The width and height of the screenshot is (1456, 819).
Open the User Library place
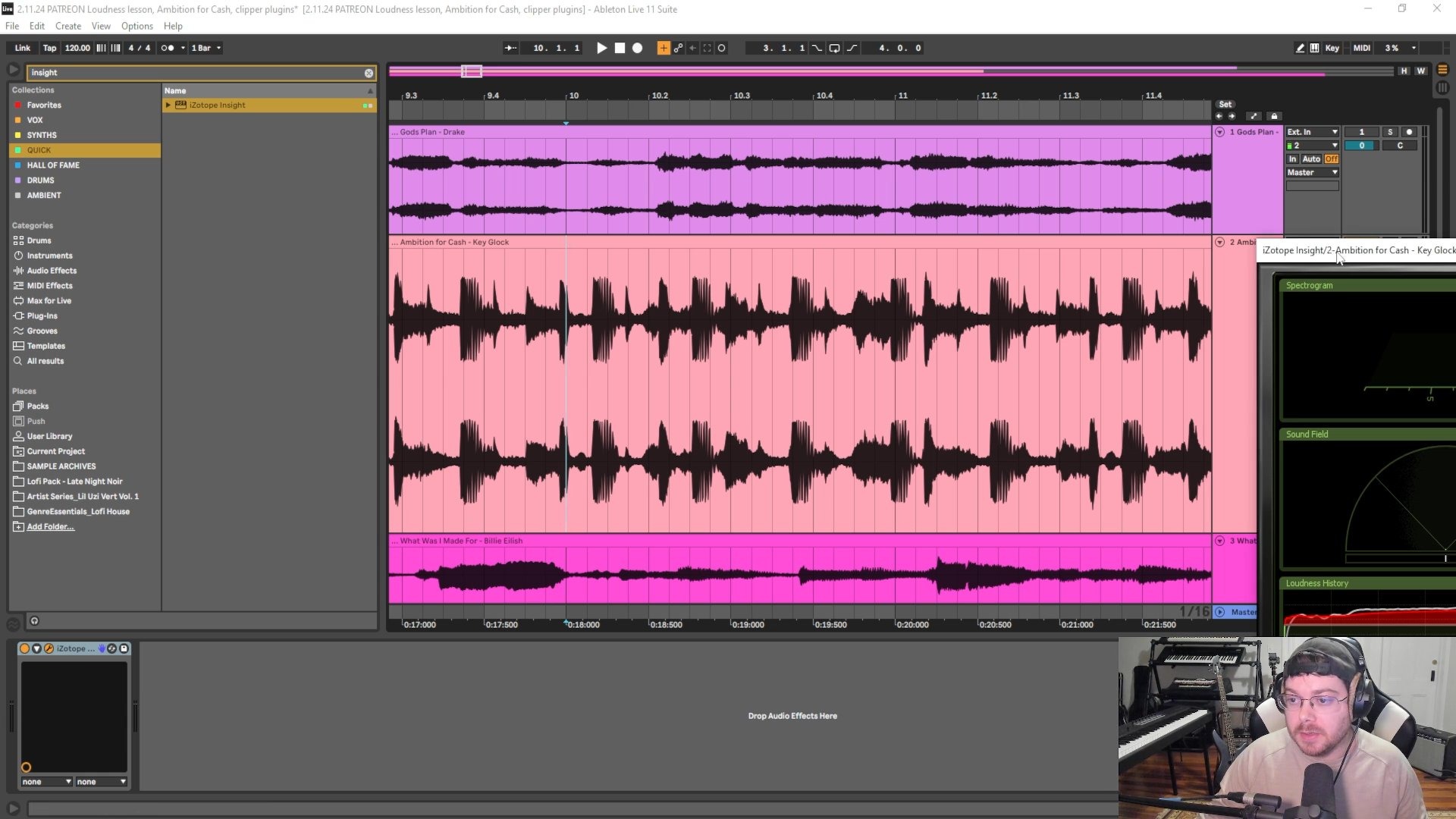coord(50,436)
